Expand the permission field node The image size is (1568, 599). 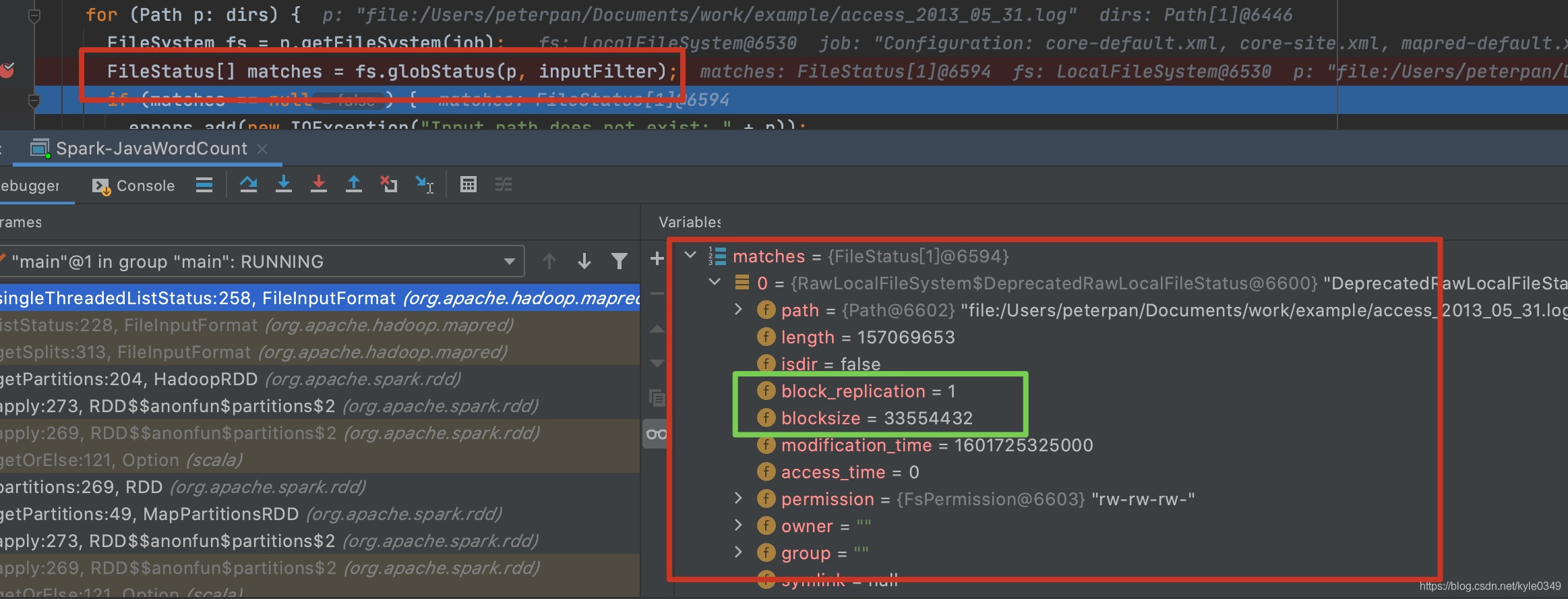coord(738,498)
